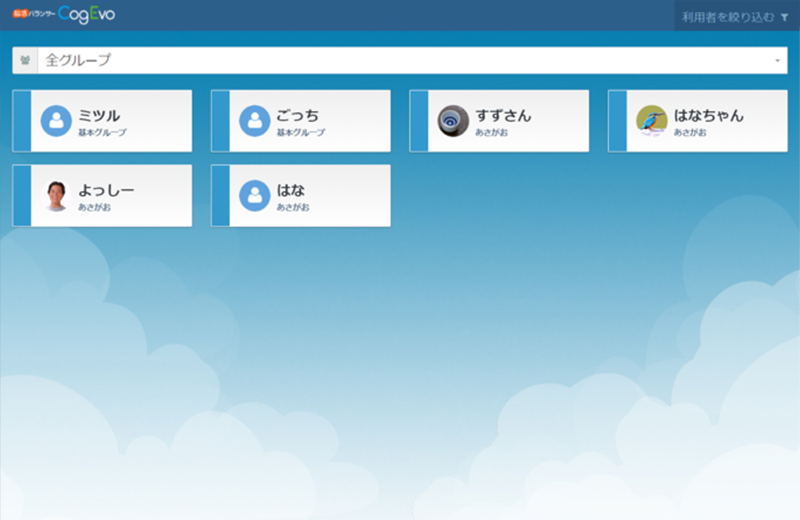The height and width of the screenshot is (520, 800).
Task: Choose the user name はなちゃん
Action: click(709, 115)
